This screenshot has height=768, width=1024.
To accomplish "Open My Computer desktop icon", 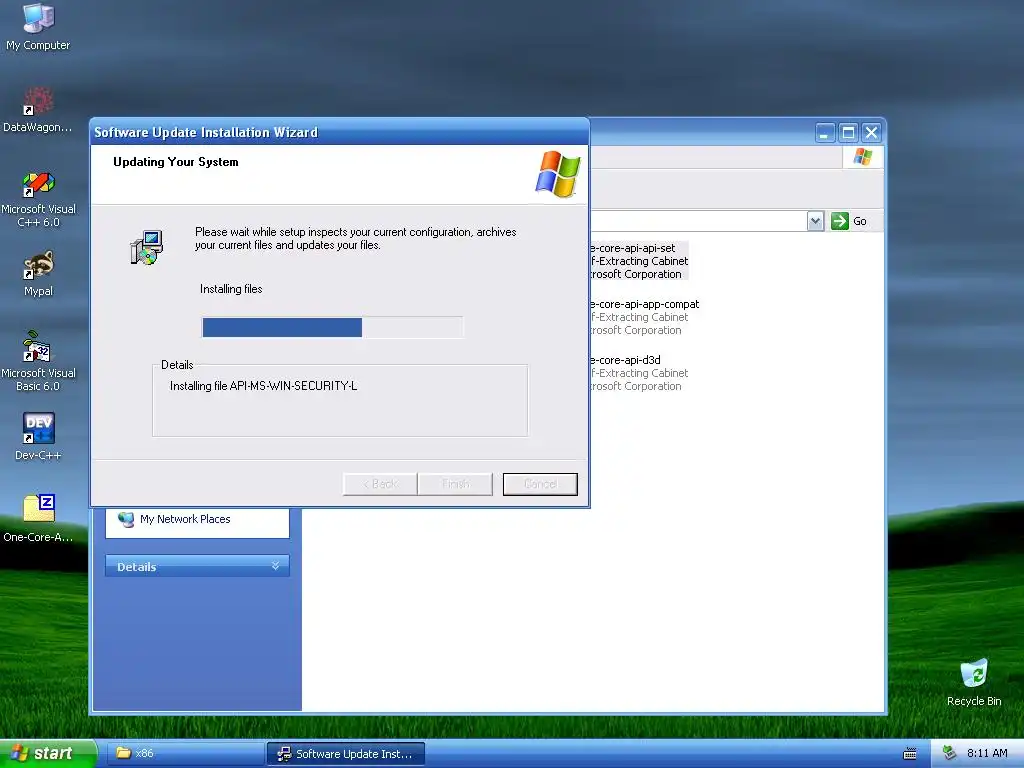I will pyautogui.click(x=38, y=27).
